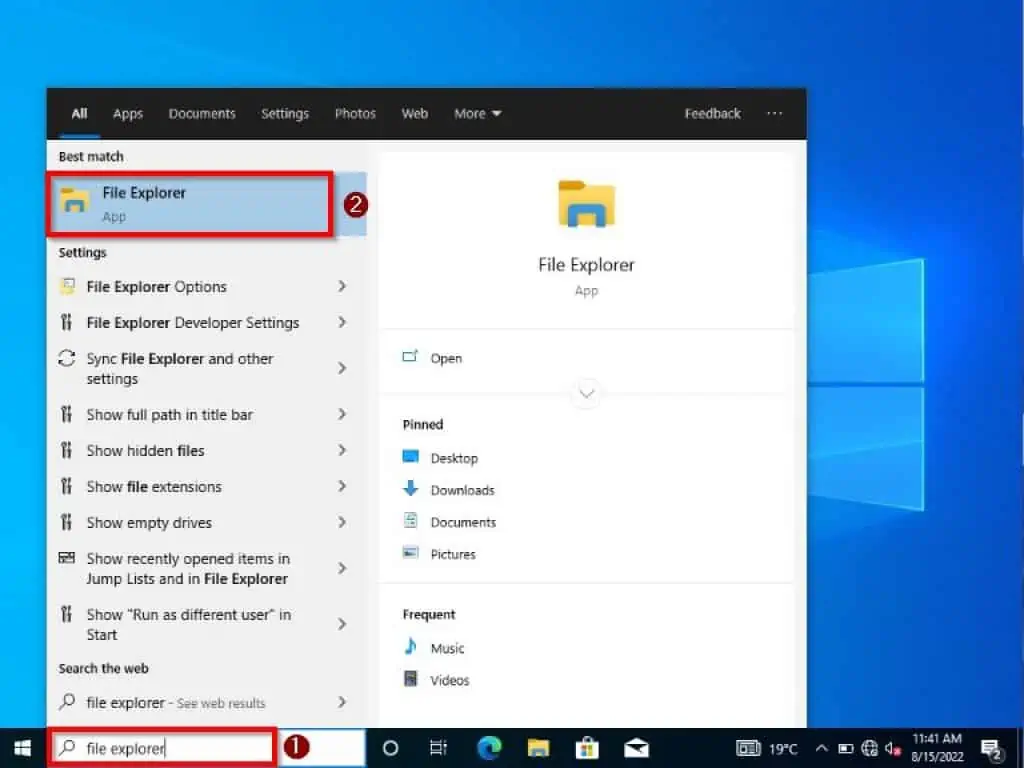Open Microsoft Store from taskbar
The width and height of the screenshot is (1024, 768).
click(x=587, y=748)
